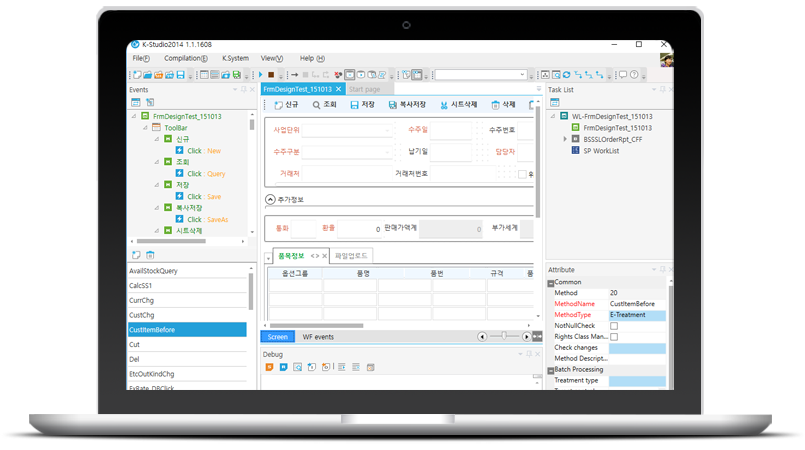The width and height of the screenshot is (805, 450).
Task: Collapse the Common attribute group
Action: tap(550, 282)
